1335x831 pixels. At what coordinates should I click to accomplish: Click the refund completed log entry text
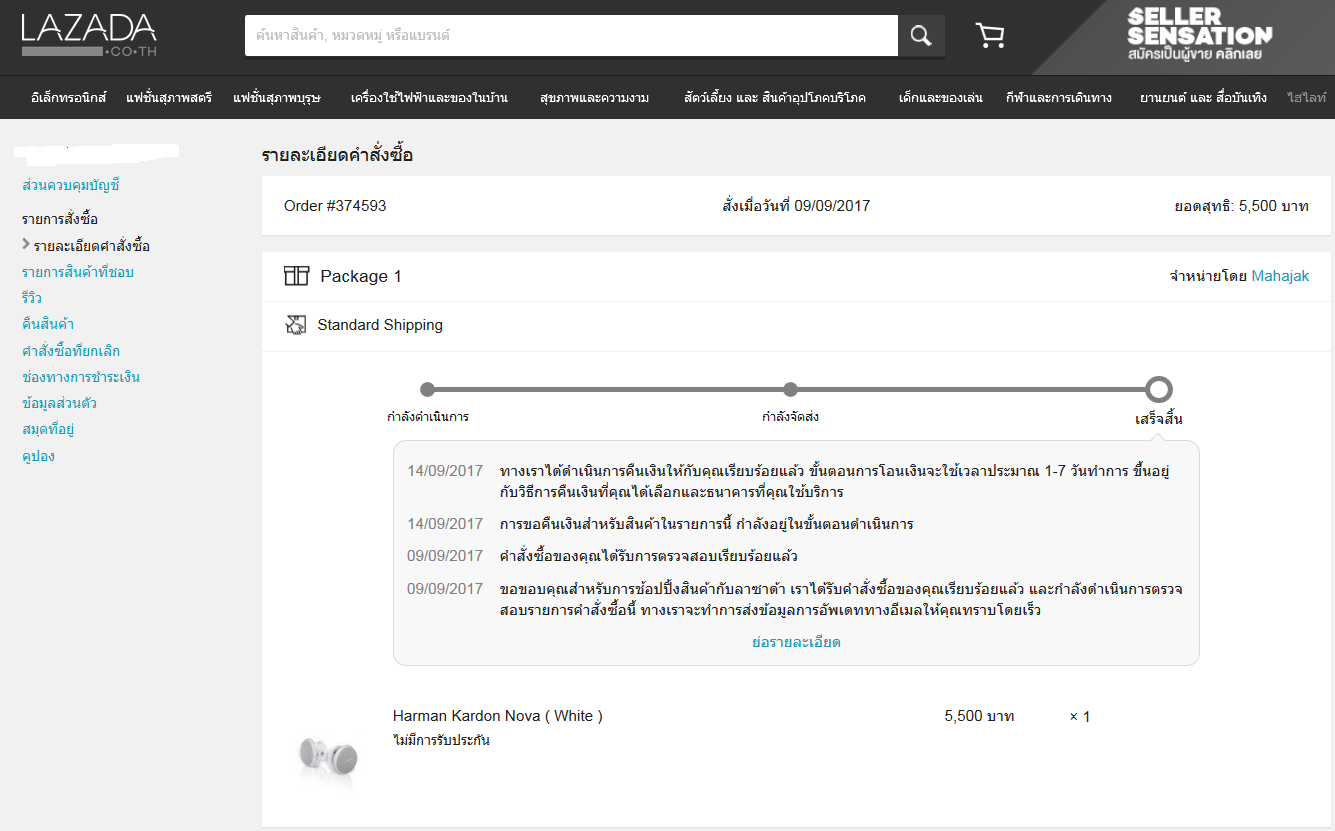point(835,481)
